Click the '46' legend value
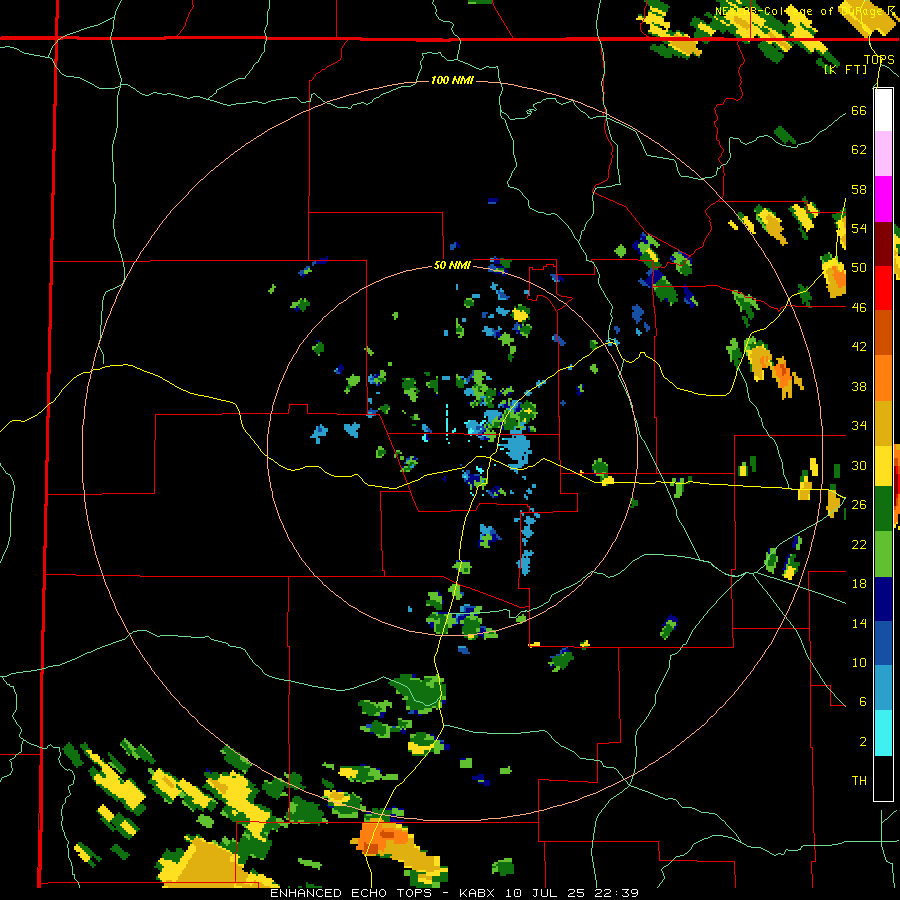 [859, 308]
